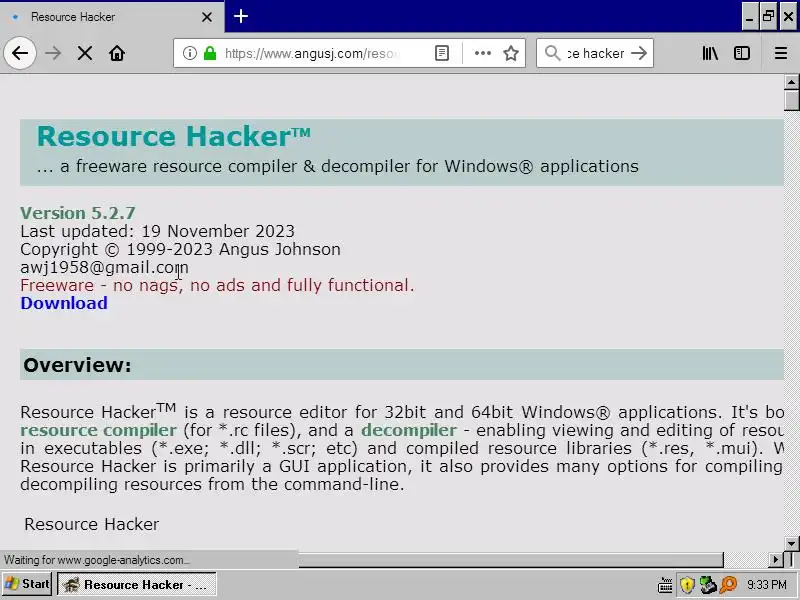Open a new tab with plus button

click(241, 16)
